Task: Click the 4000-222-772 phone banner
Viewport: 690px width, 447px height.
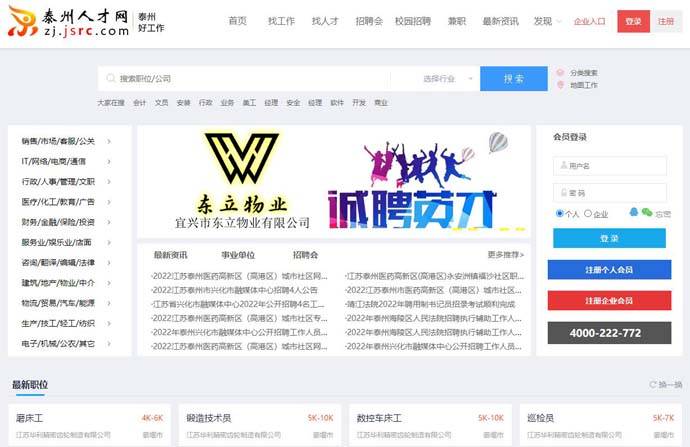Action: (609, 333)
